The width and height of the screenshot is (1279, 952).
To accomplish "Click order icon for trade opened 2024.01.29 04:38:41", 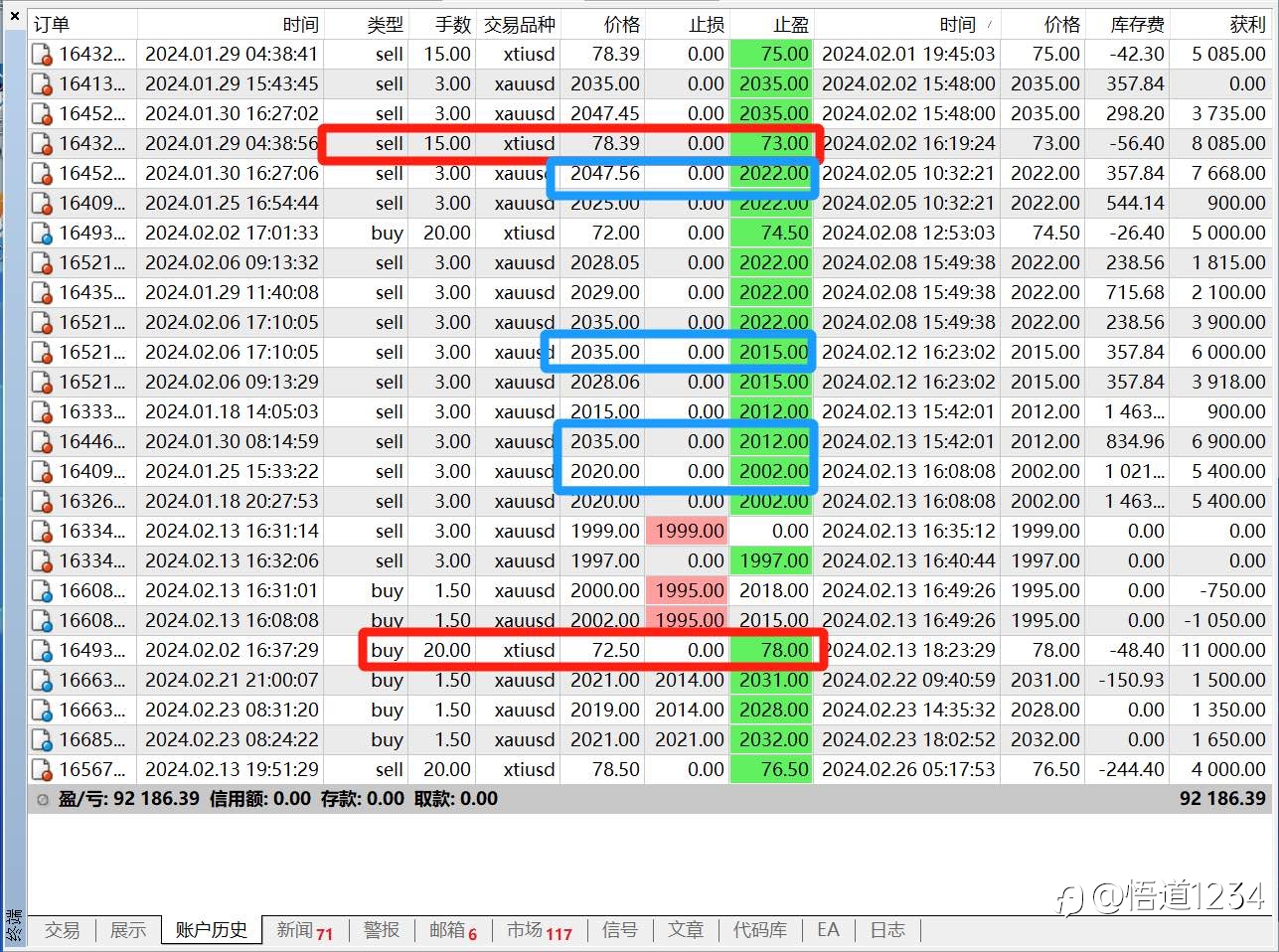I will (x=42, y=55).
